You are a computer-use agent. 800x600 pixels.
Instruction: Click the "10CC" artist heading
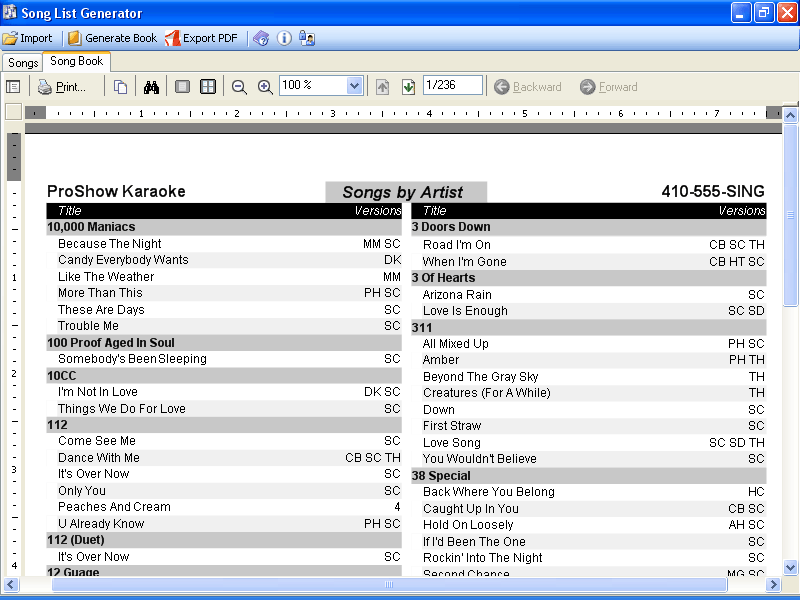pos(62,376)
